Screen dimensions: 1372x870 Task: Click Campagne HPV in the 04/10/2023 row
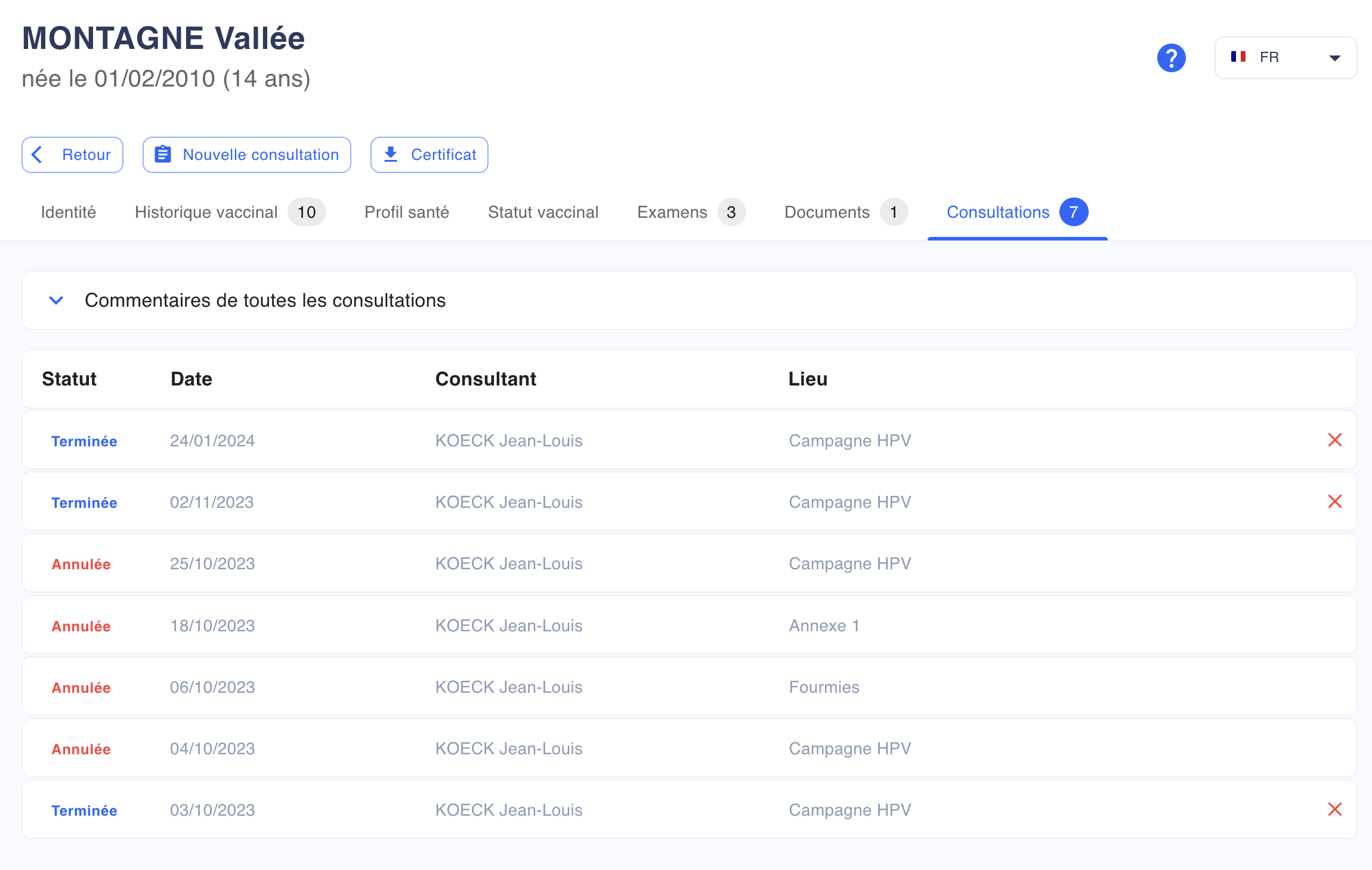(850, 749)
